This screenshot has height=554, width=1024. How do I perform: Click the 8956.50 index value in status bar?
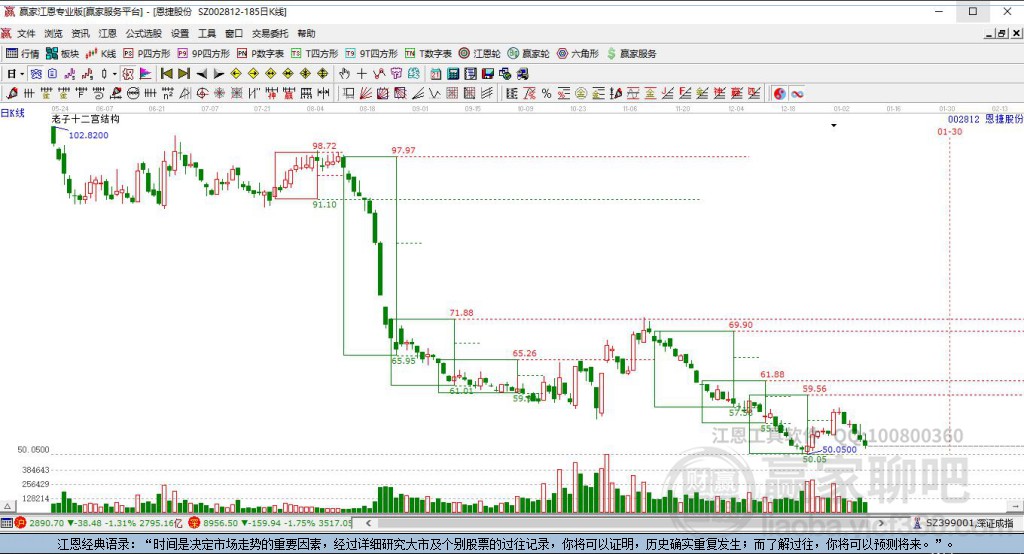[x=220, y=523]
